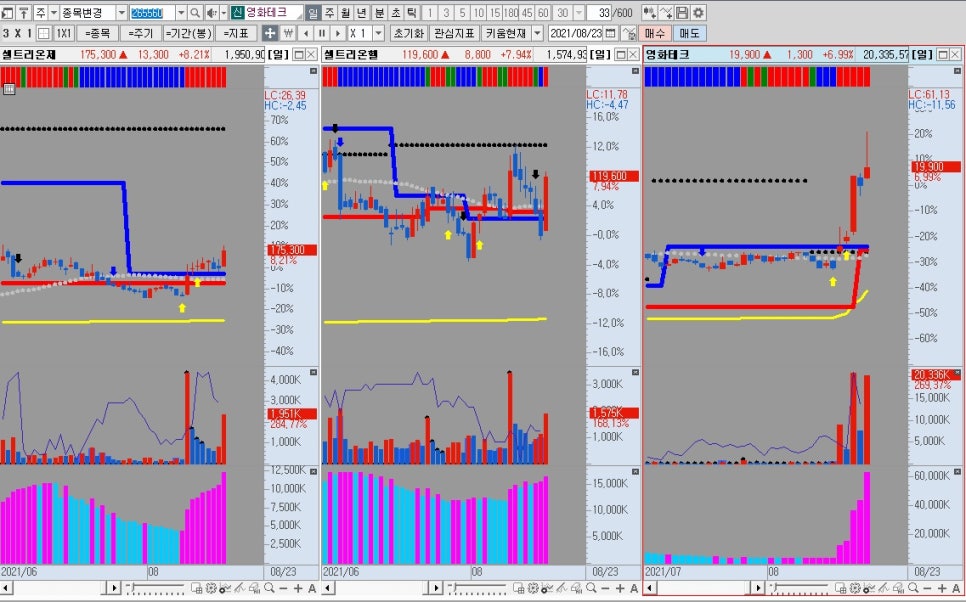The height and width of the screenshot is (602, 966).
Task: Click the replay step-back arrow
Action: pos(306,33)
